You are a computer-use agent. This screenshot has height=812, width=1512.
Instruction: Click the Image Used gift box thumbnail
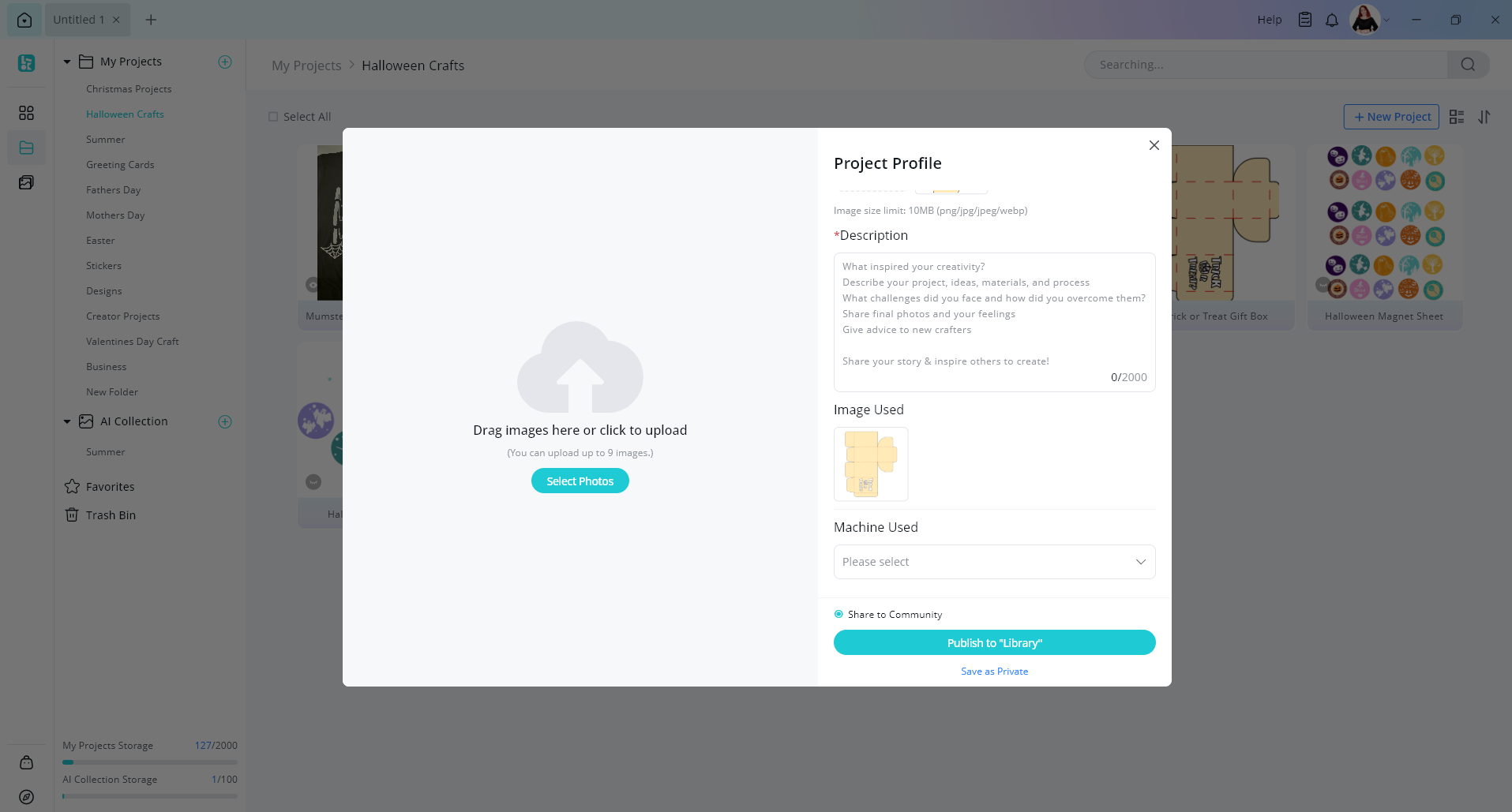click(871, 464)
